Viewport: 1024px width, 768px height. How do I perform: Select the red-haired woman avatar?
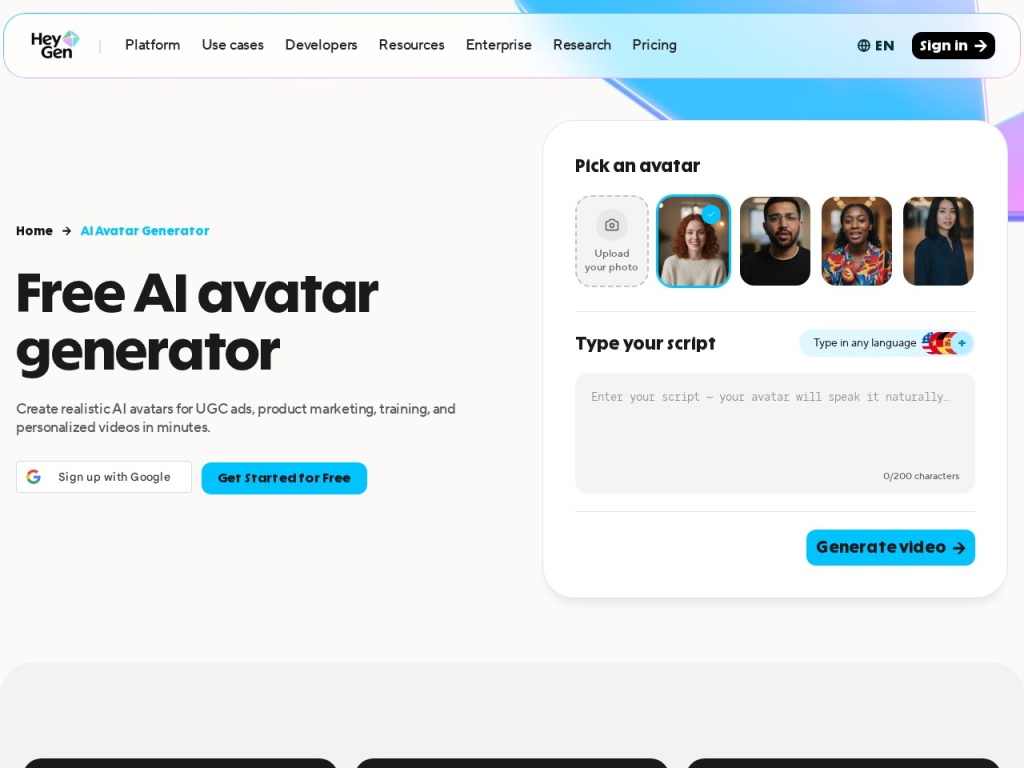[x=694, y=241]
